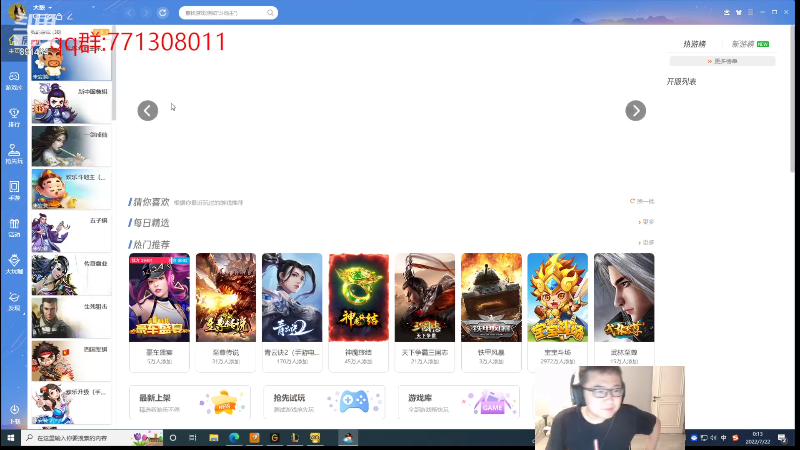Open the 游戏库 card

(x=459, y=402)
